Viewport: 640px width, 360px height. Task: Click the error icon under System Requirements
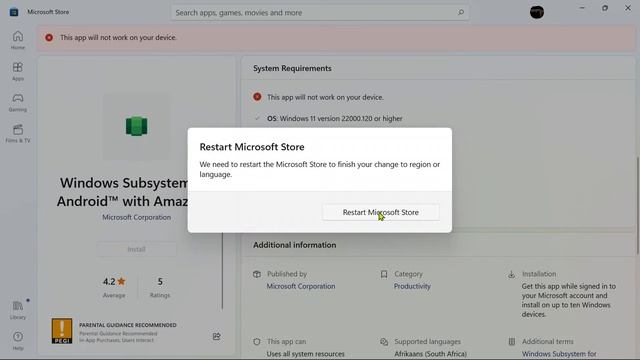tap(257, 97)
